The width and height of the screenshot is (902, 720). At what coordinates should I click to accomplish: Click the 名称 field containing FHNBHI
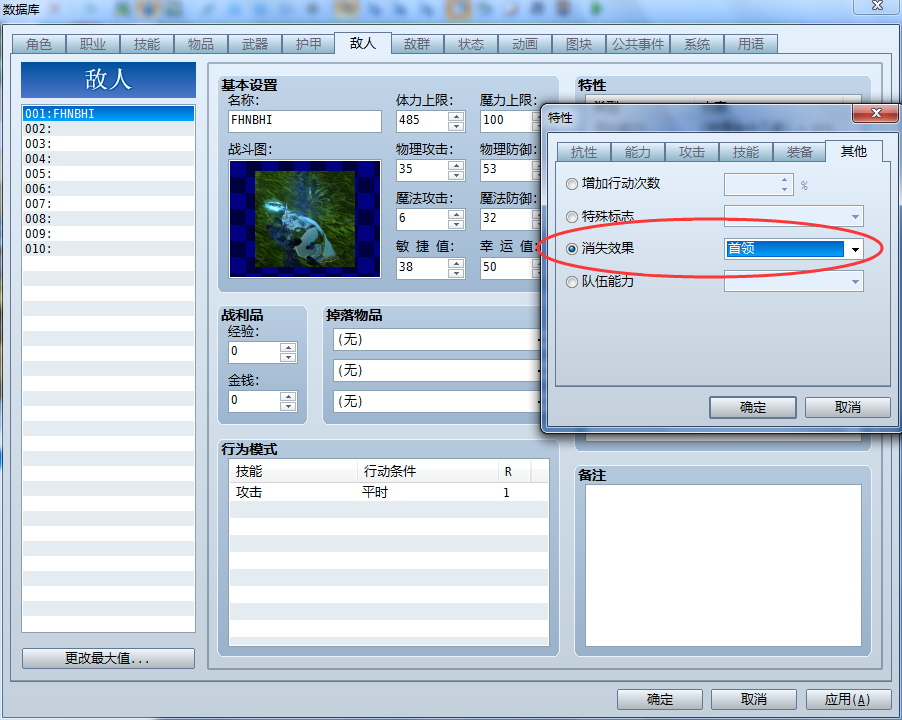click(x=304, y=121)
